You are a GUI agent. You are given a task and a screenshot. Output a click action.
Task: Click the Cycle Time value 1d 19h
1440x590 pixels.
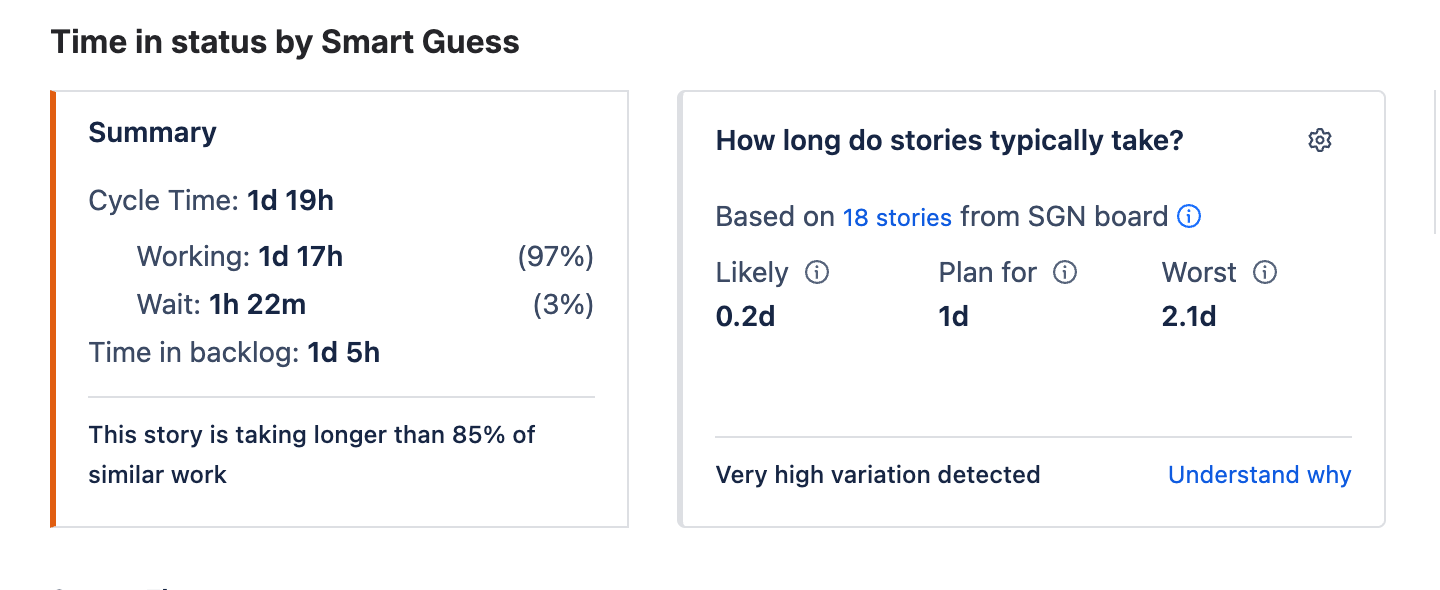click(290, 201)
